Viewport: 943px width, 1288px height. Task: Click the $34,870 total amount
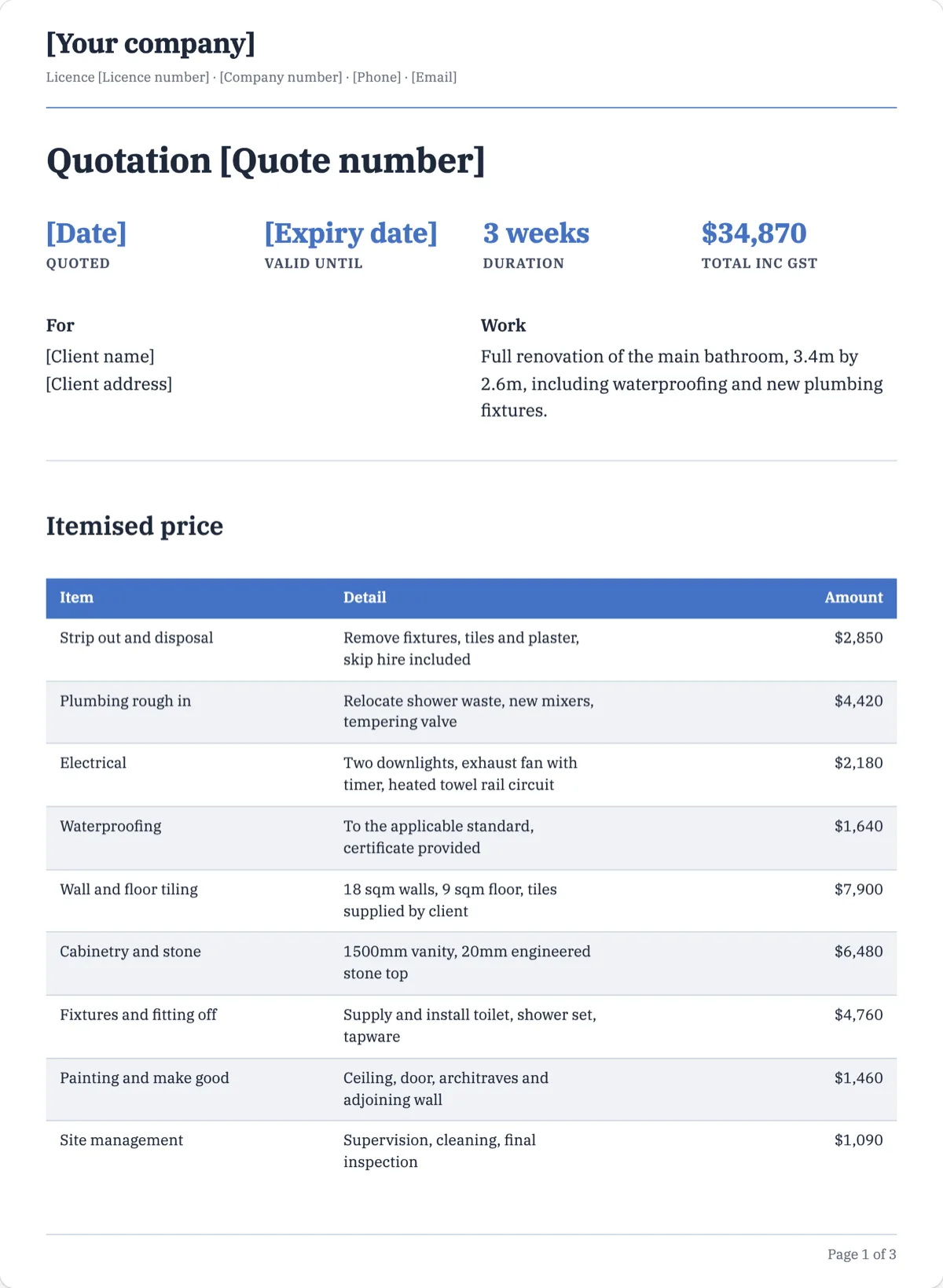pos(754,233)
